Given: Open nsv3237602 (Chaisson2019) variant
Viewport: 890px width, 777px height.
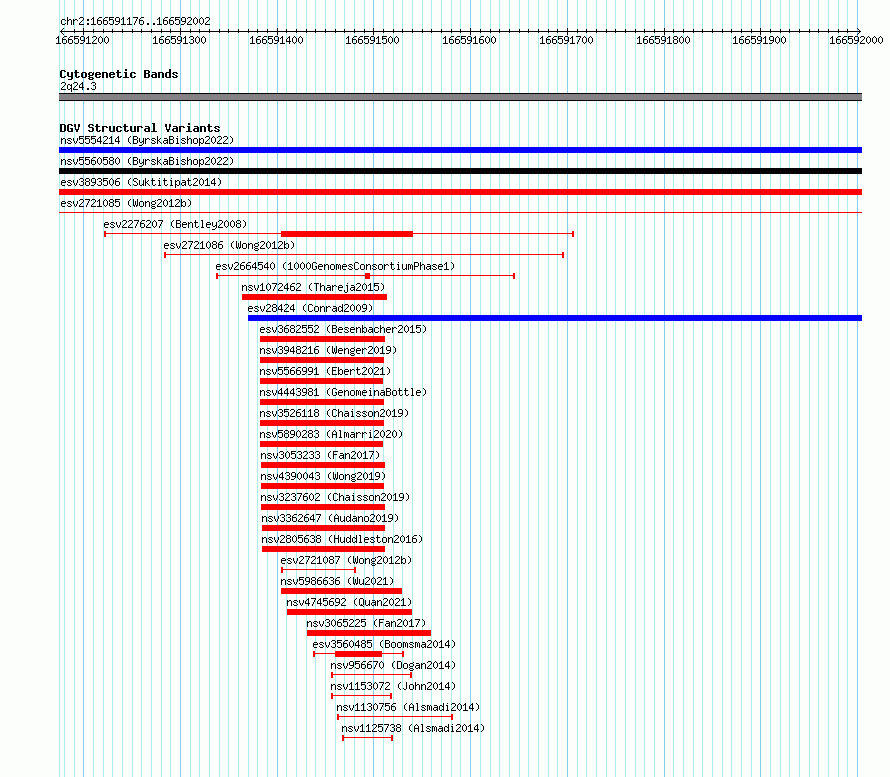Looking at the screenshot, I should [335, 497].
